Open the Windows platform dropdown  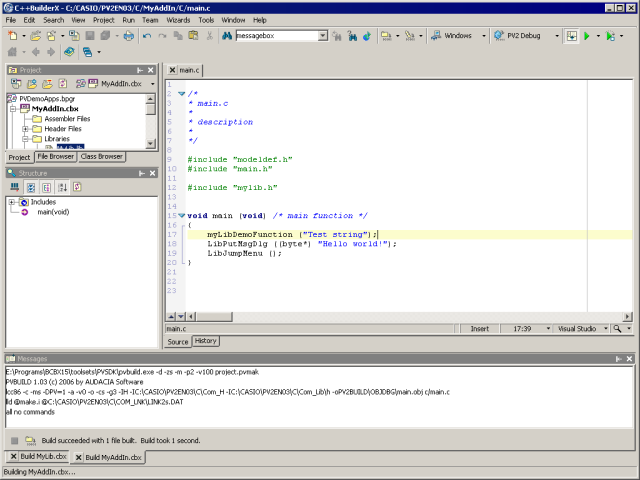pyautogui.click(x=484, y=36)
